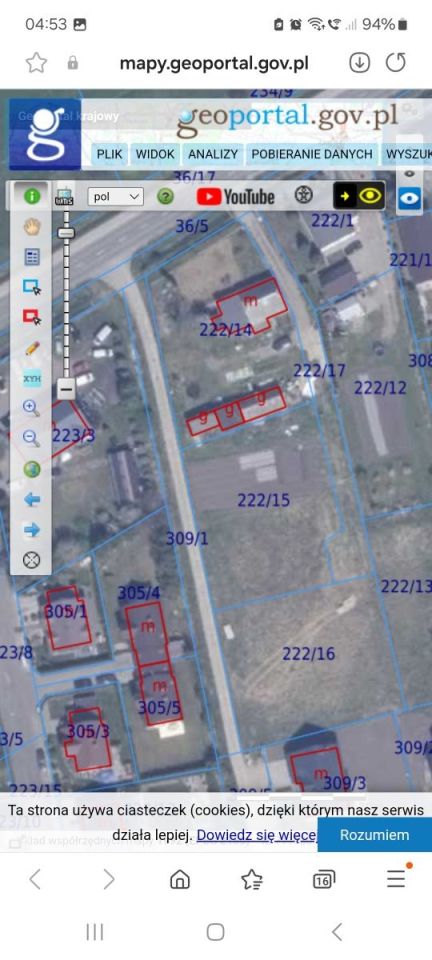Select the green info identify tool
The height and width of the screenshot is (960, 432).
click(x=32, y=197)
